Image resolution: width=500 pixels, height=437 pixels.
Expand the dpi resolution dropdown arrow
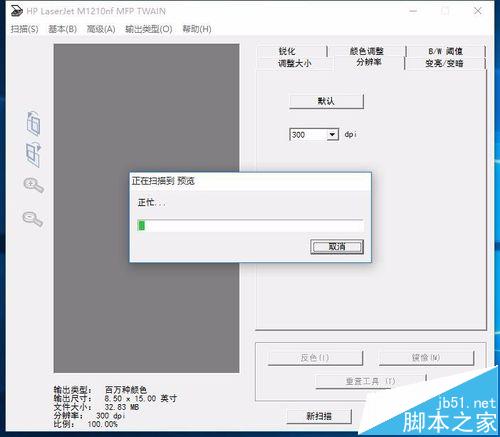pos(332,135)
